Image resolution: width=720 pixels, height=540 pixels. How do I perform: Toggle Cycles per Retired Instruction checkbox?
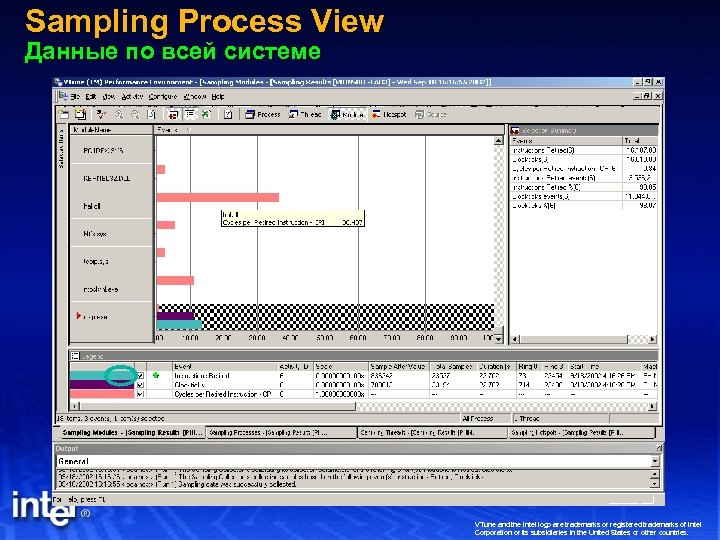tap(141, 394)
